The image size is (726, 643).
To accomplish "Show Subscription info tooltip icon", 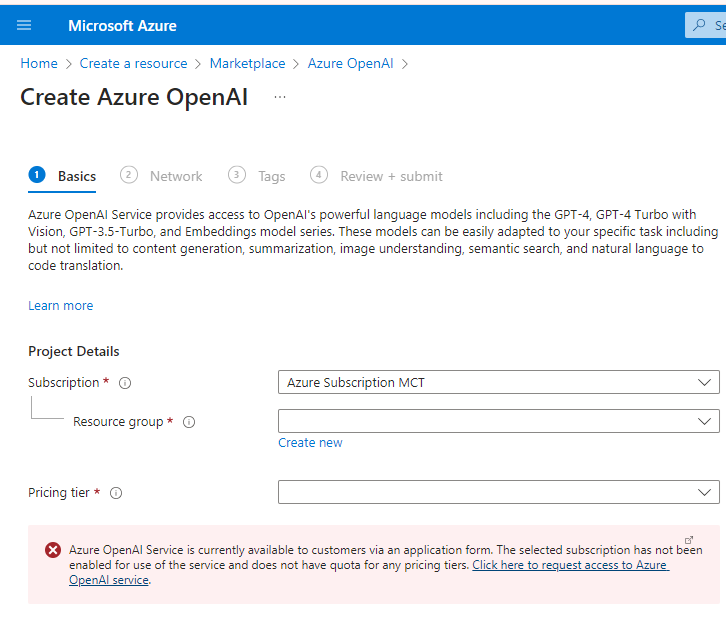I will (x=125, y=383).
